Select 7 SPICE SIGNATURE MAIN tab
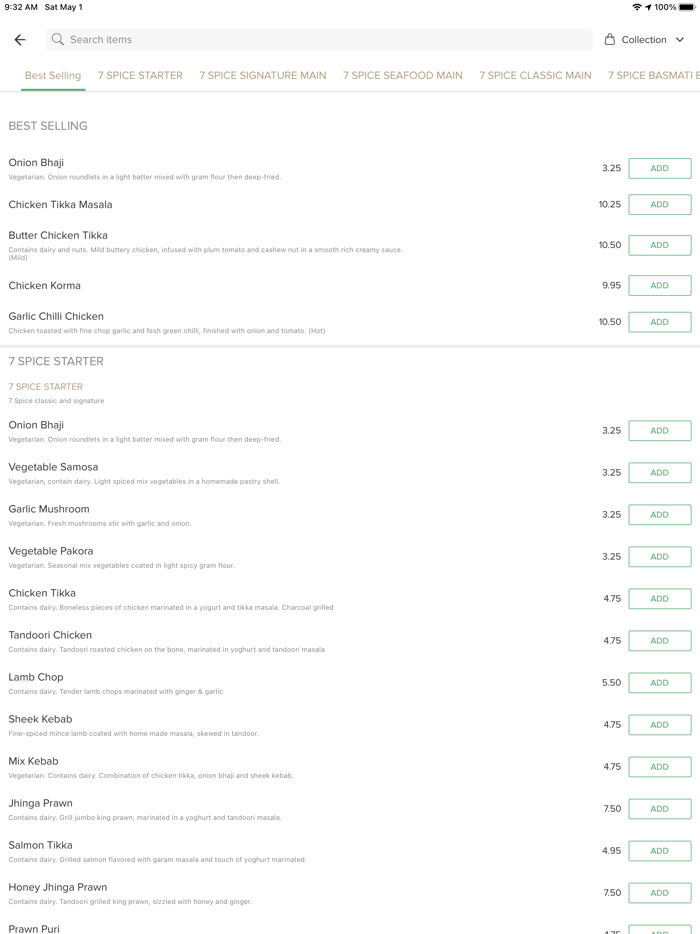The width and height of the screenshot is (700, 934). [263, 75]
